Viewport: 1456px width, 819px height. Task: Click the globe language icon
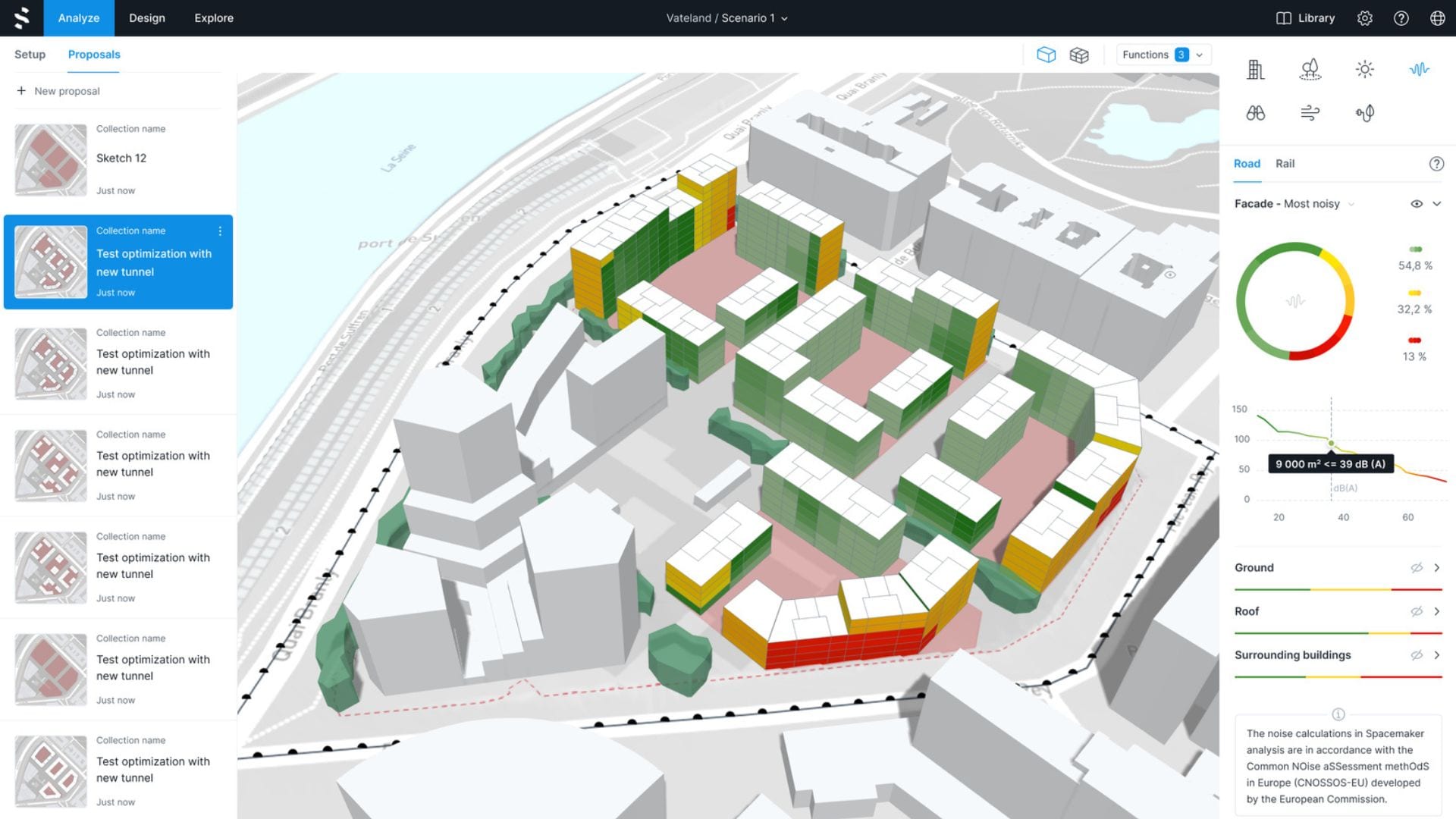pos(1437,18)
